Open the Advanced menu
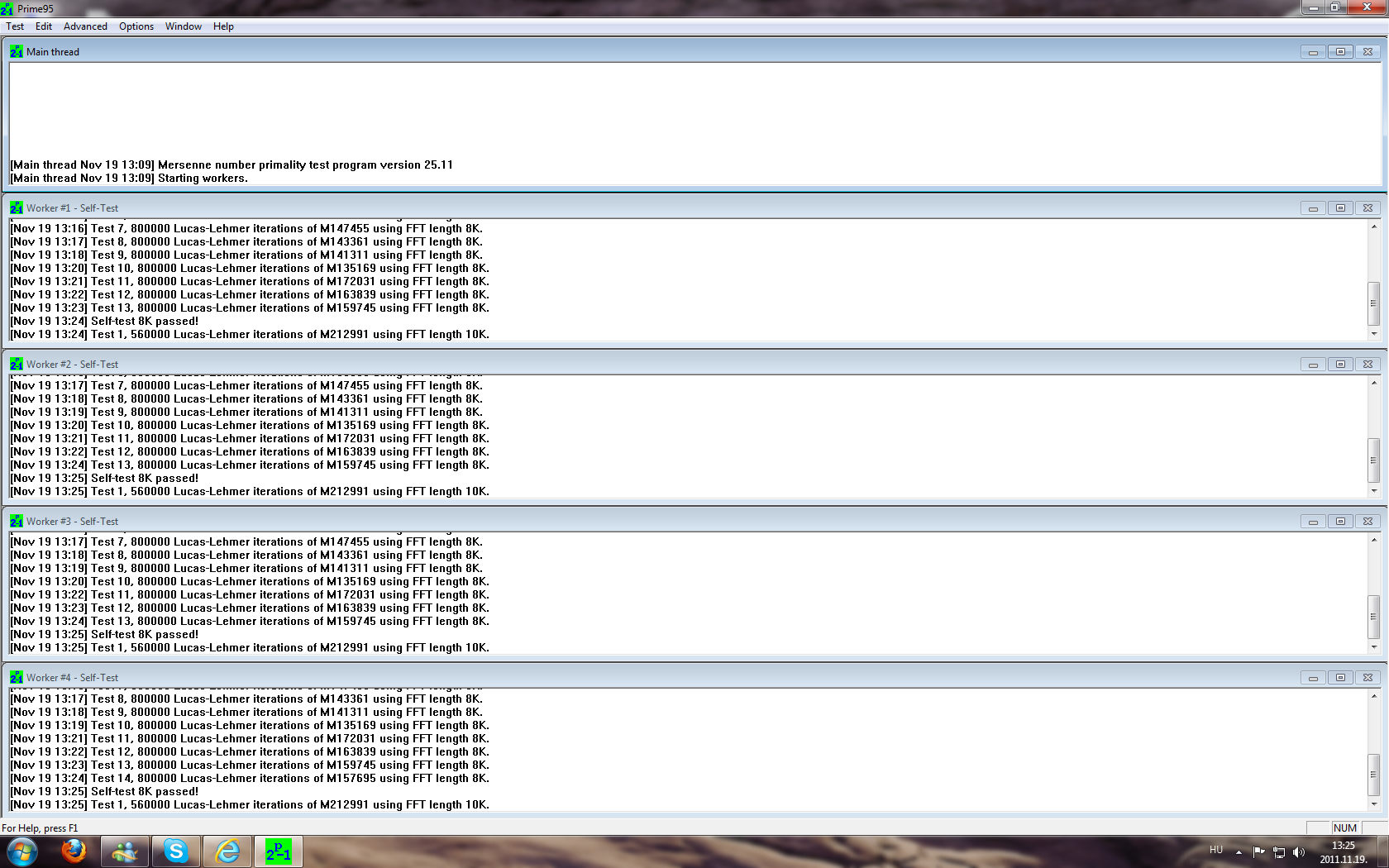Screen dimensions: 1389x868 (85, 26)
